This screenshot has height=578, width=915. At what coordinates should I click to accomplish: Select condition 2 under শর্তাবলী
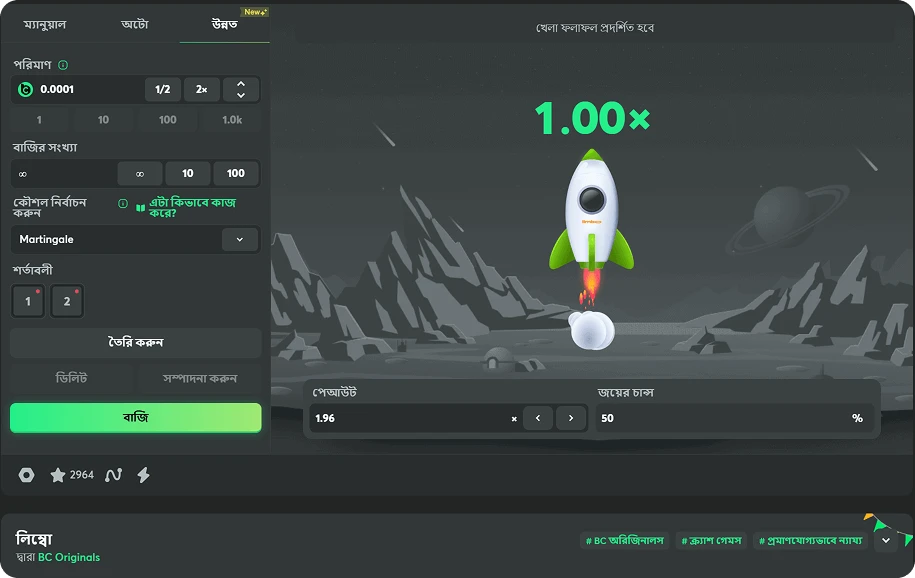[67, 301]
